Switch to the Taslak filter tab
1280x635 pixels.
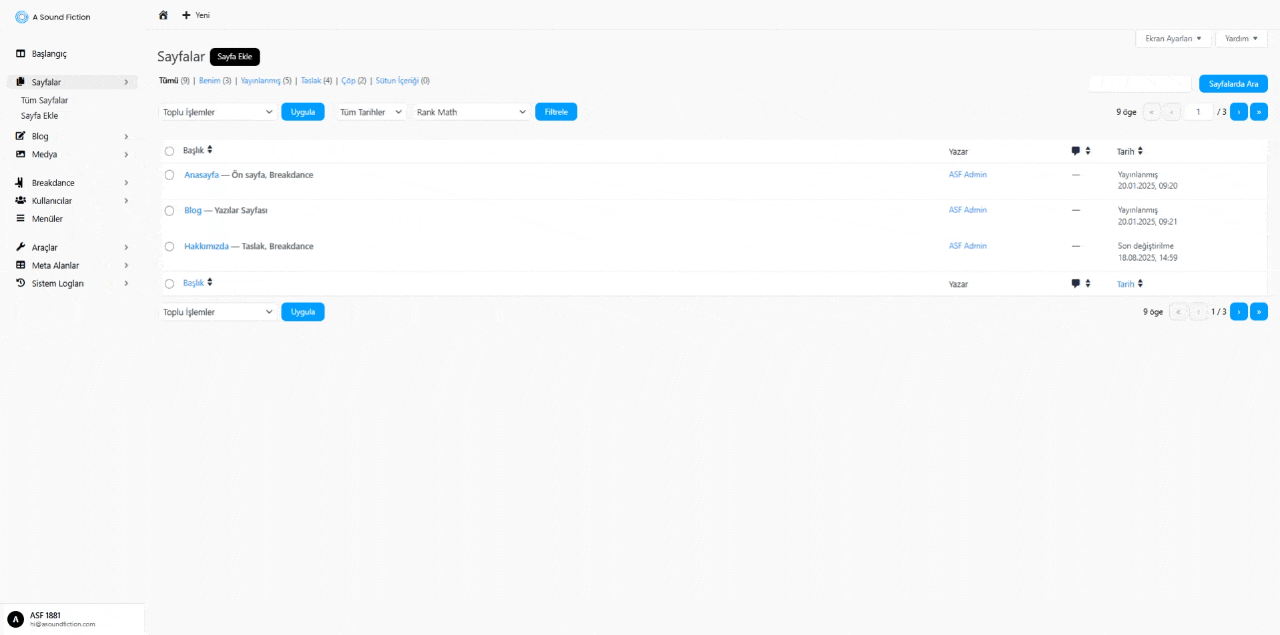pos(310,81)
